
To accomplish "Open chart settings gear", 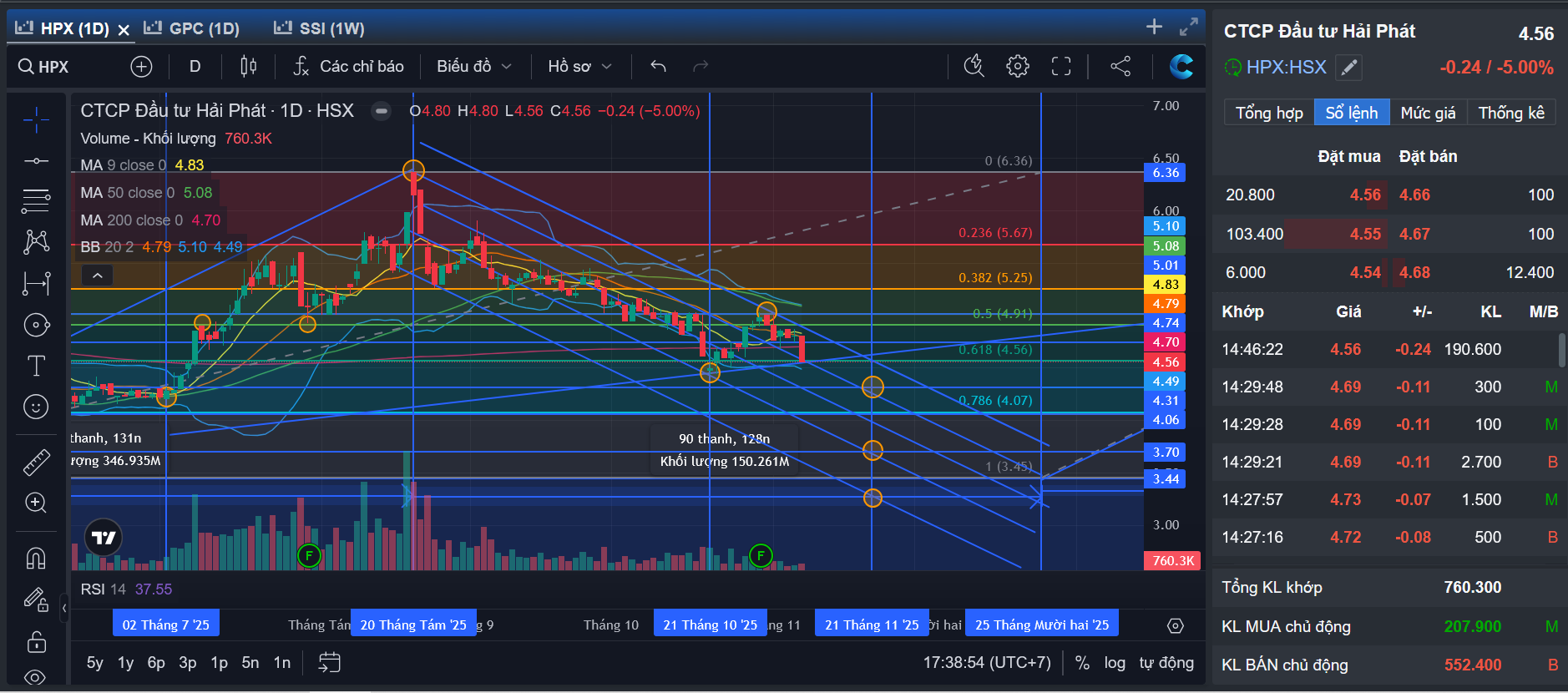I will coord(1017,66).
